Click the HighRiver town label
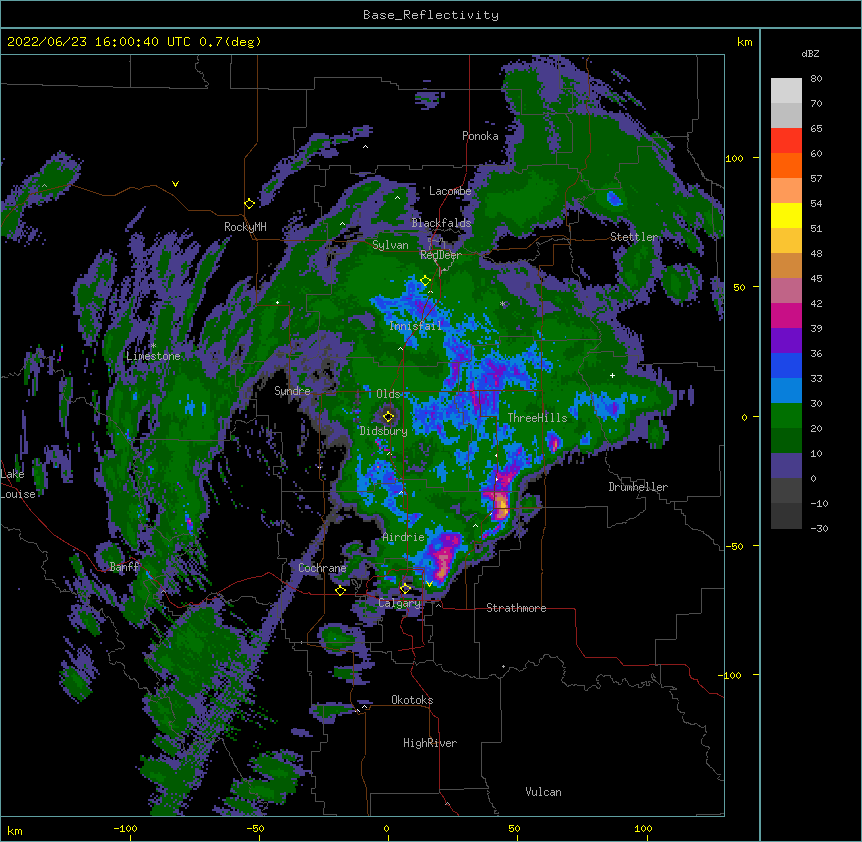 [430, 743]
